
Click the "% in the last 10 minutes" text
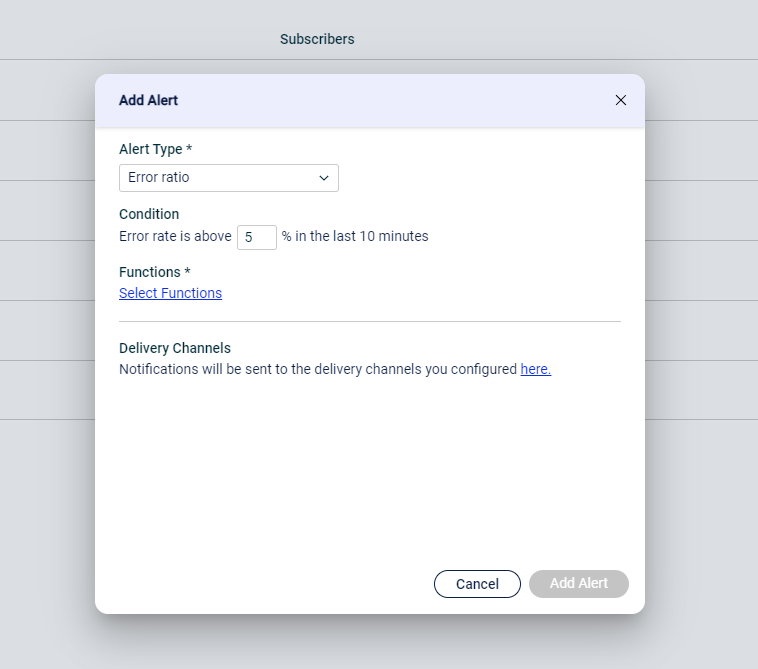point(355,236)
